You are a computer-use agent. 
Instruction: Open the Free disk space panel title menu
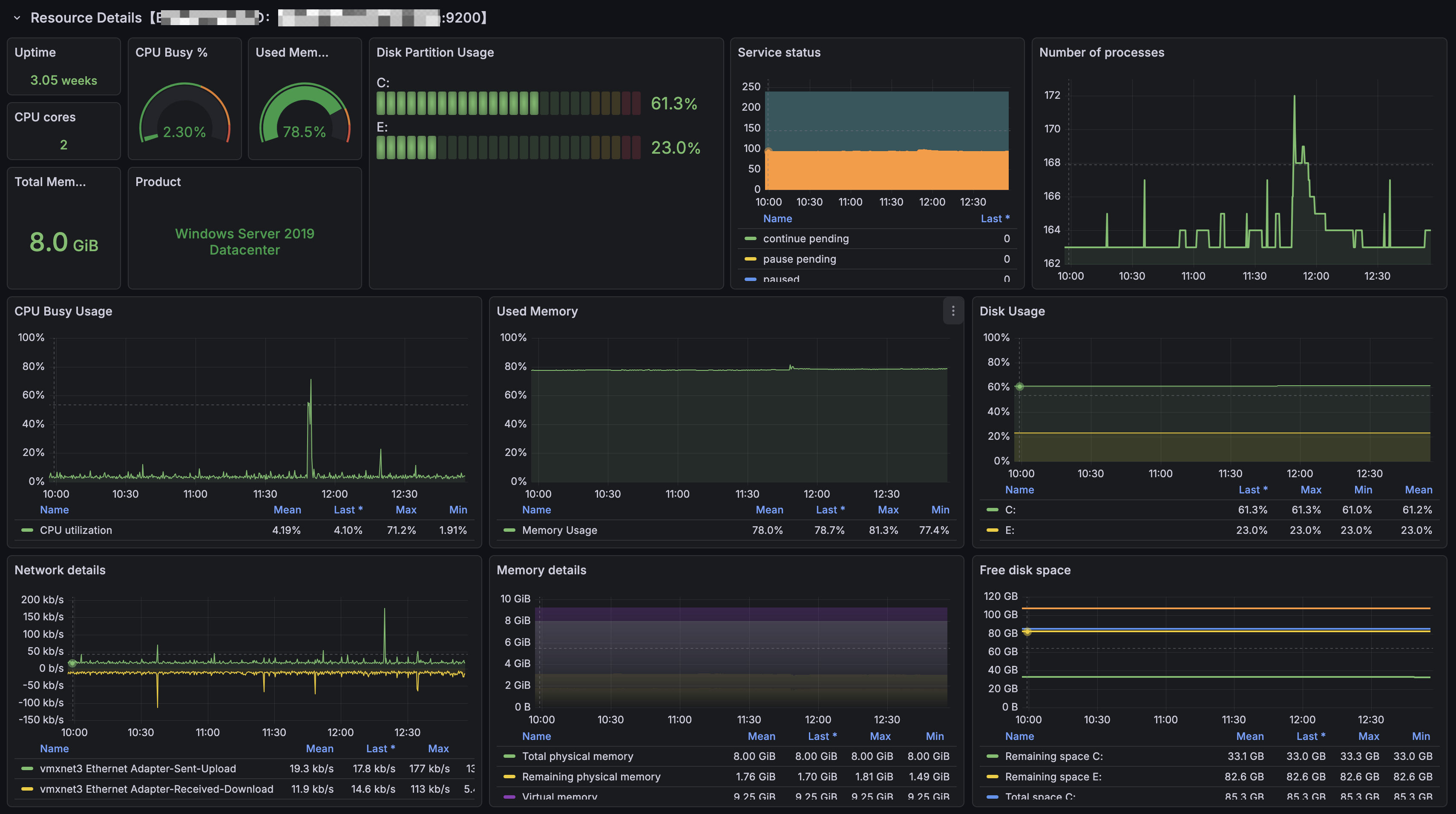point(1025,570)
